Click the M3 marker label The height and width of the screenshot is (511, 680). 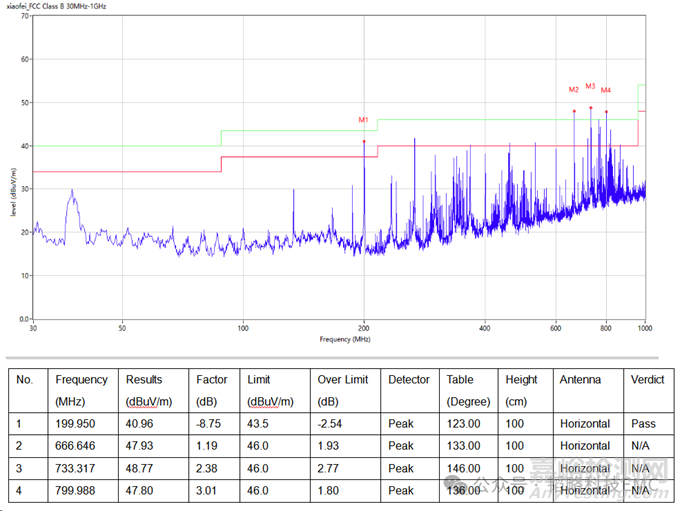[590, 86]
